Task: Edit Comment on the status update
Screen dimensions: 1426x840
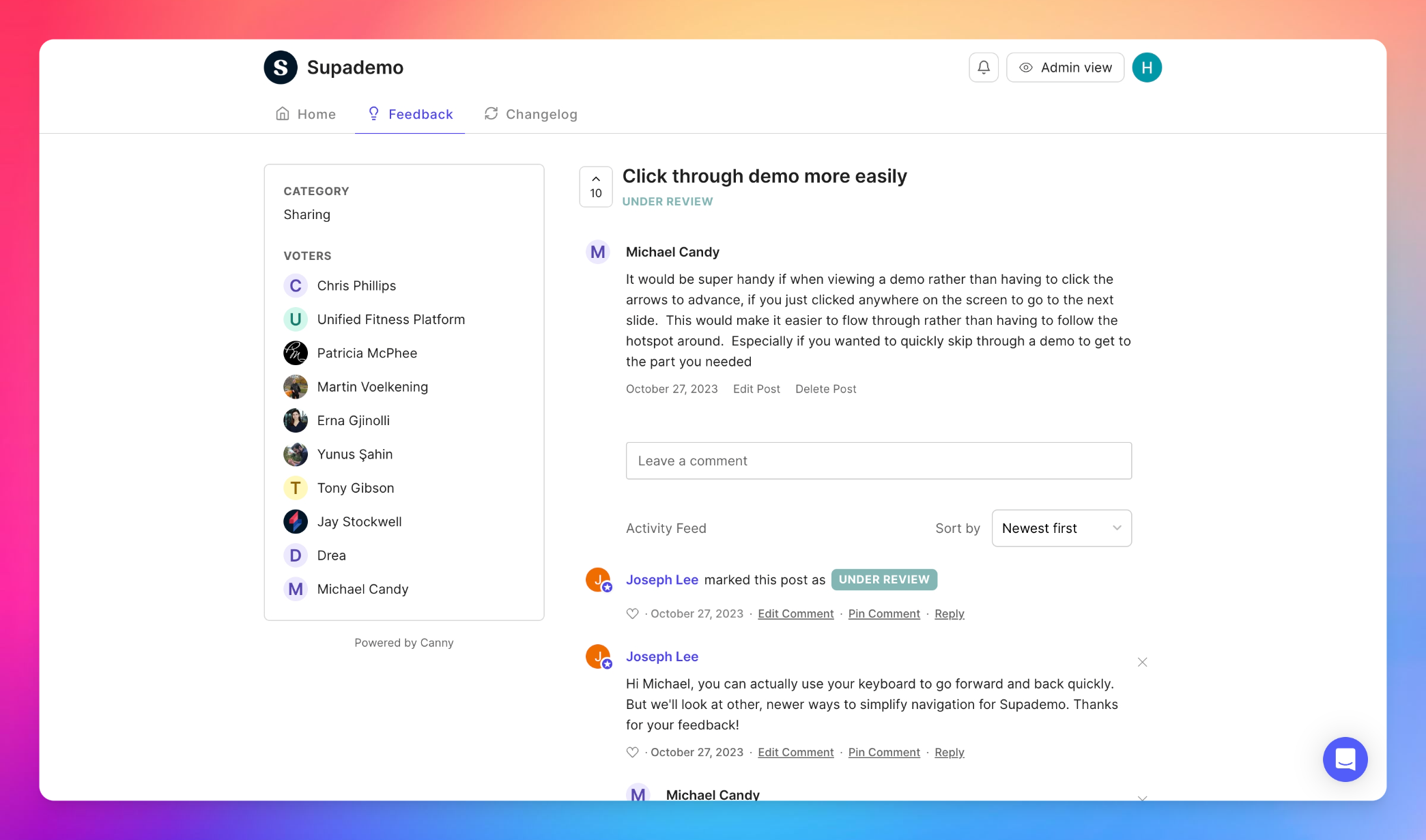Action: pyautogui.click(x=796, y=613)
